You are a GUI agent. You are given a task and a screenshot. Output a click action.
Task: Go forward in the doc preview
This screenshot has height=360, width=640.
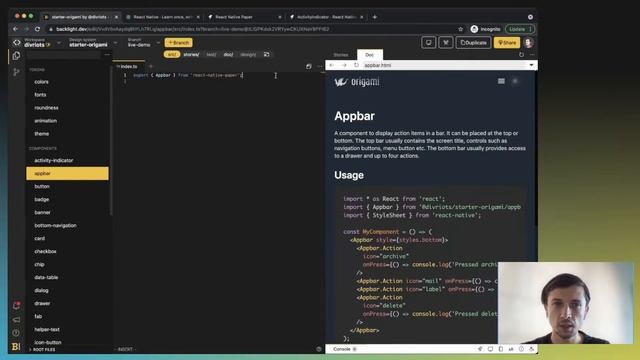[x=344, y=65]
